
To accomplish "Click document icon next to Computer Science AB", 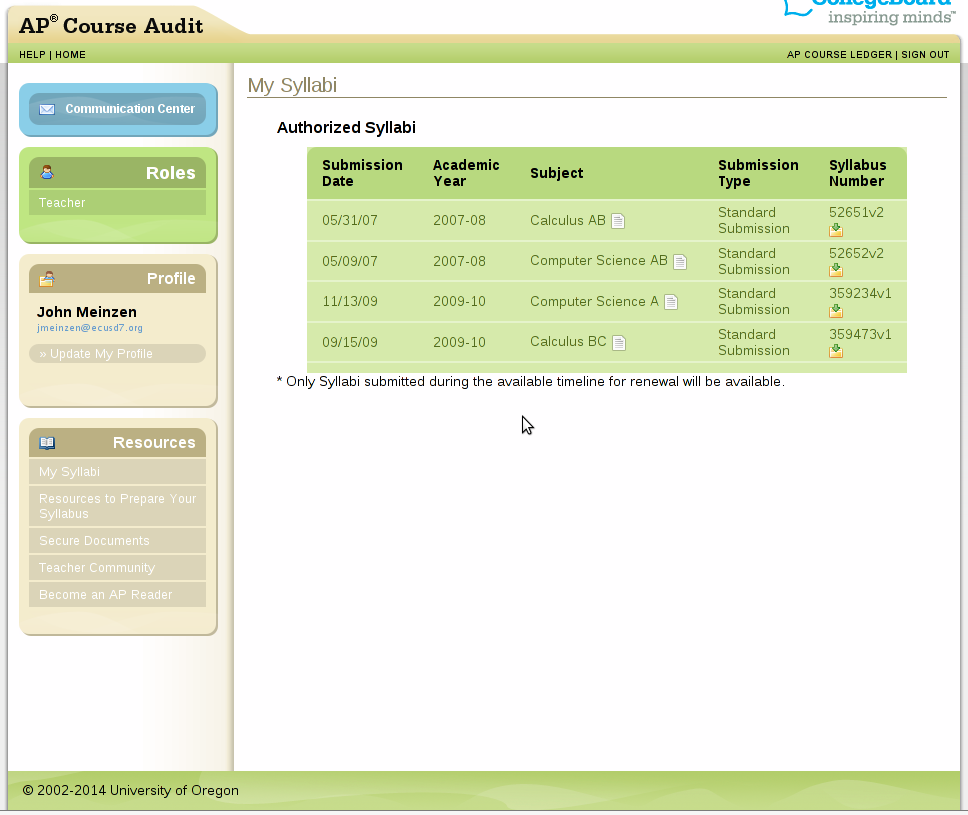I will tap(680, 262).
